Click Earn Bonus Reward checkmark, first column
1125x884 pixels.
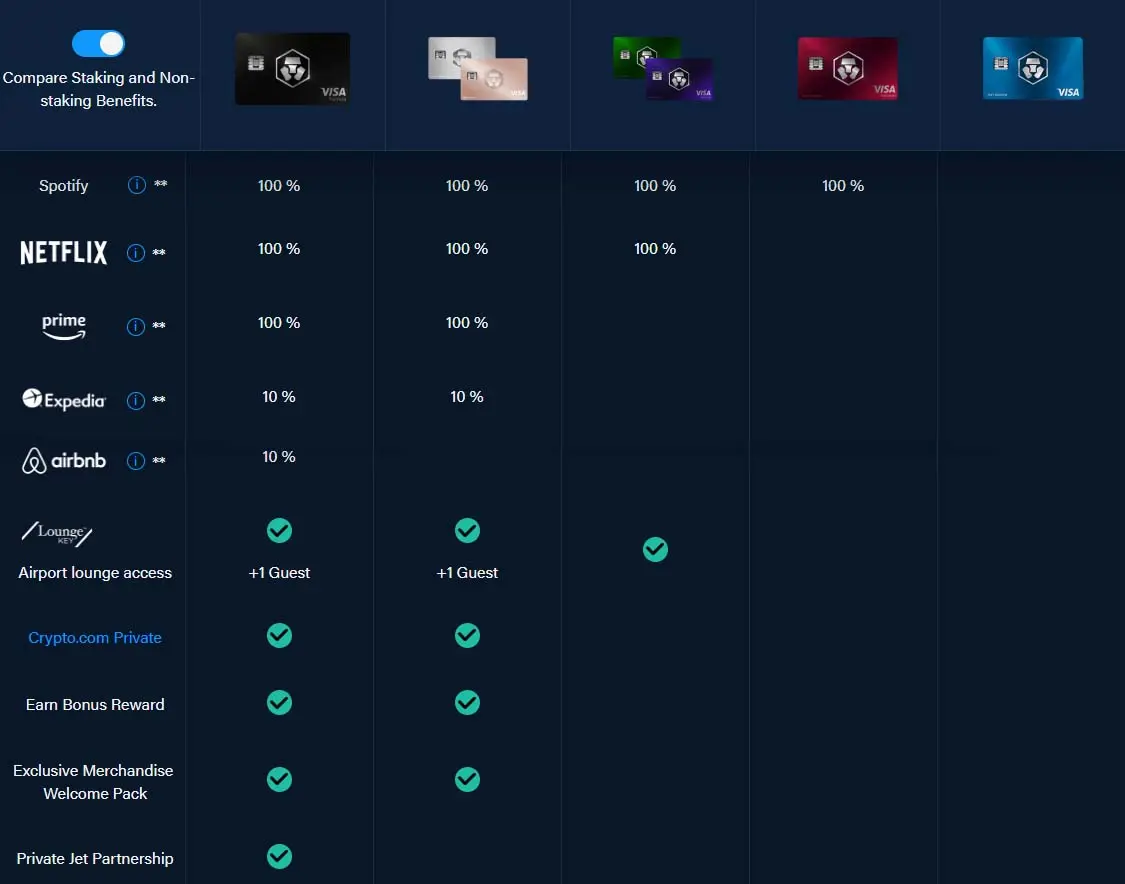(279, 702)
